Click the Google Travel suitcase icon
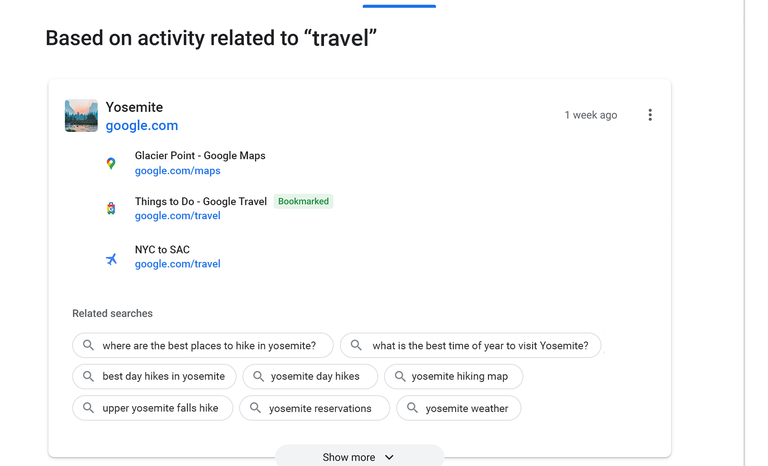Viewport: 768px width, 466px height. (111, 208)
